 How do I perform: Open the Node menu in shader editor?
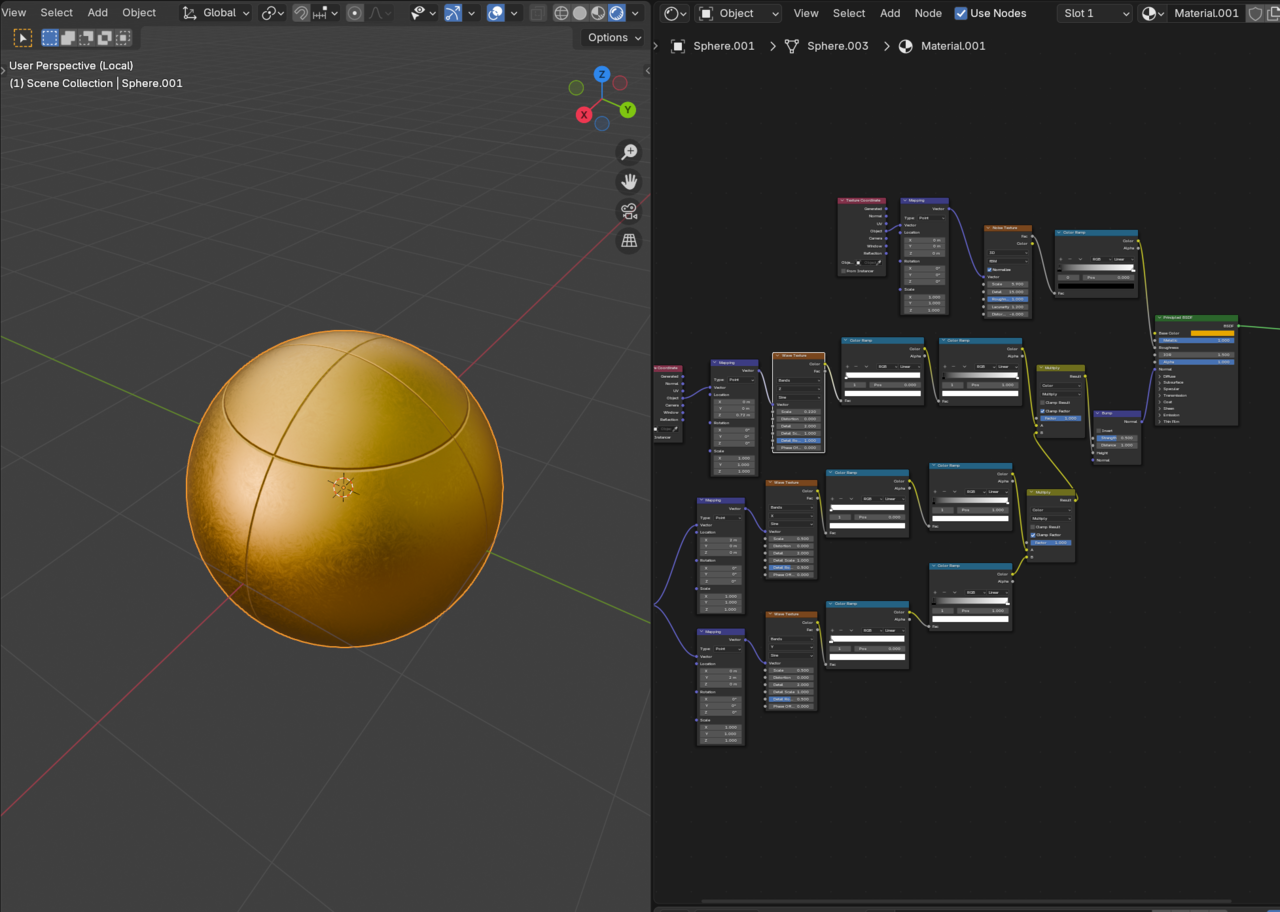click(x=928, y=13)
